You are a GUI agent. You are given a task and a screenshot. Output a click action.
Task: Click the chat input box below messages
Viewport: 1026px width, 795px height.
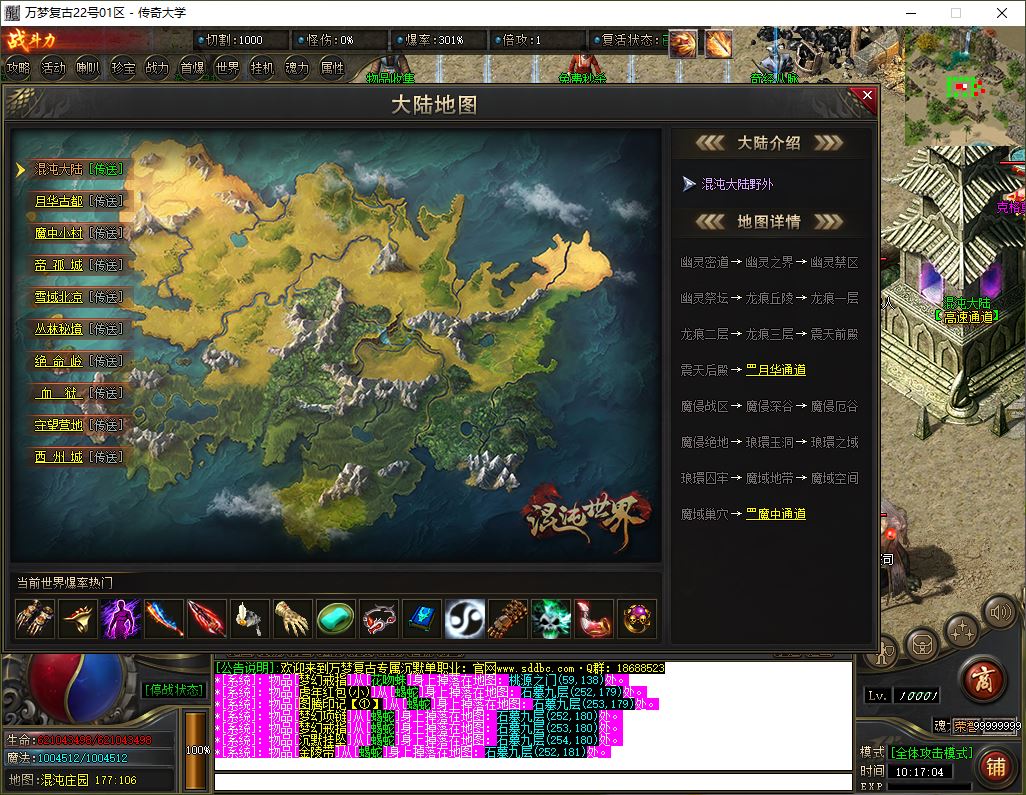coord(533,781)
